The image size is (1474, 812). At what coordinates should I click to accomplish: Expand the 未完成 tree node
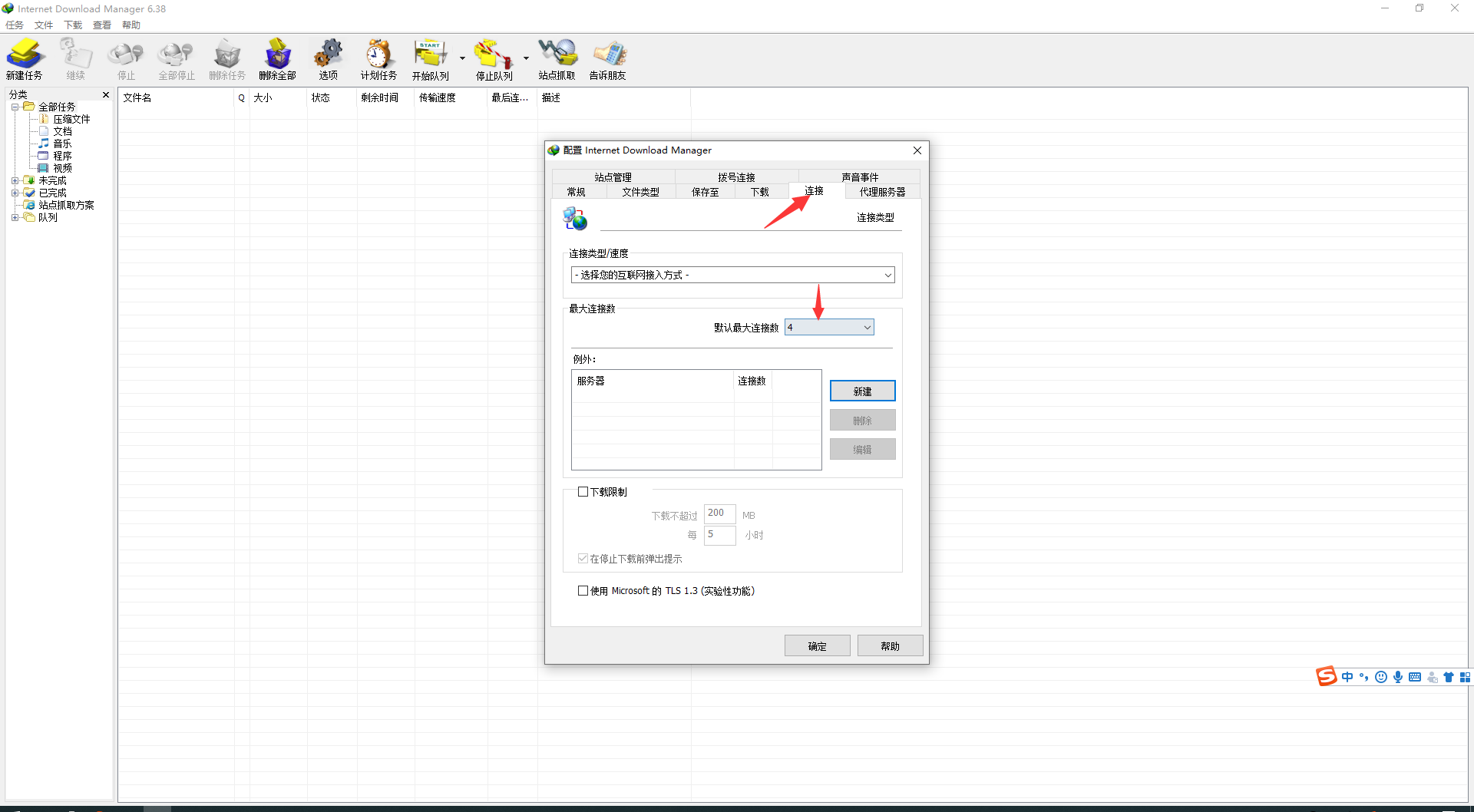(15, 180)
